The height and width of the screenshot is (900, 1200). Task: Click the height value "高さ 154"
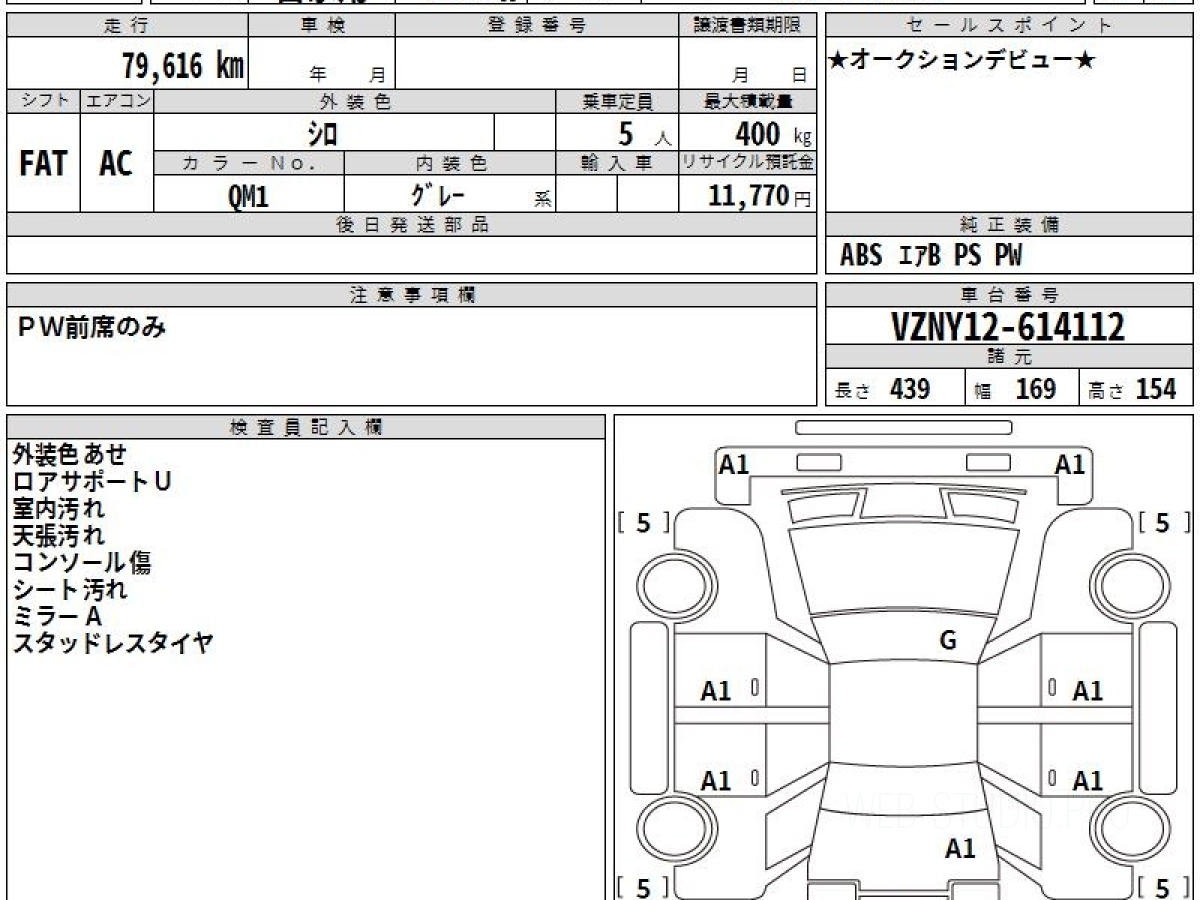pyautogui.click(x=1132, y=389)
